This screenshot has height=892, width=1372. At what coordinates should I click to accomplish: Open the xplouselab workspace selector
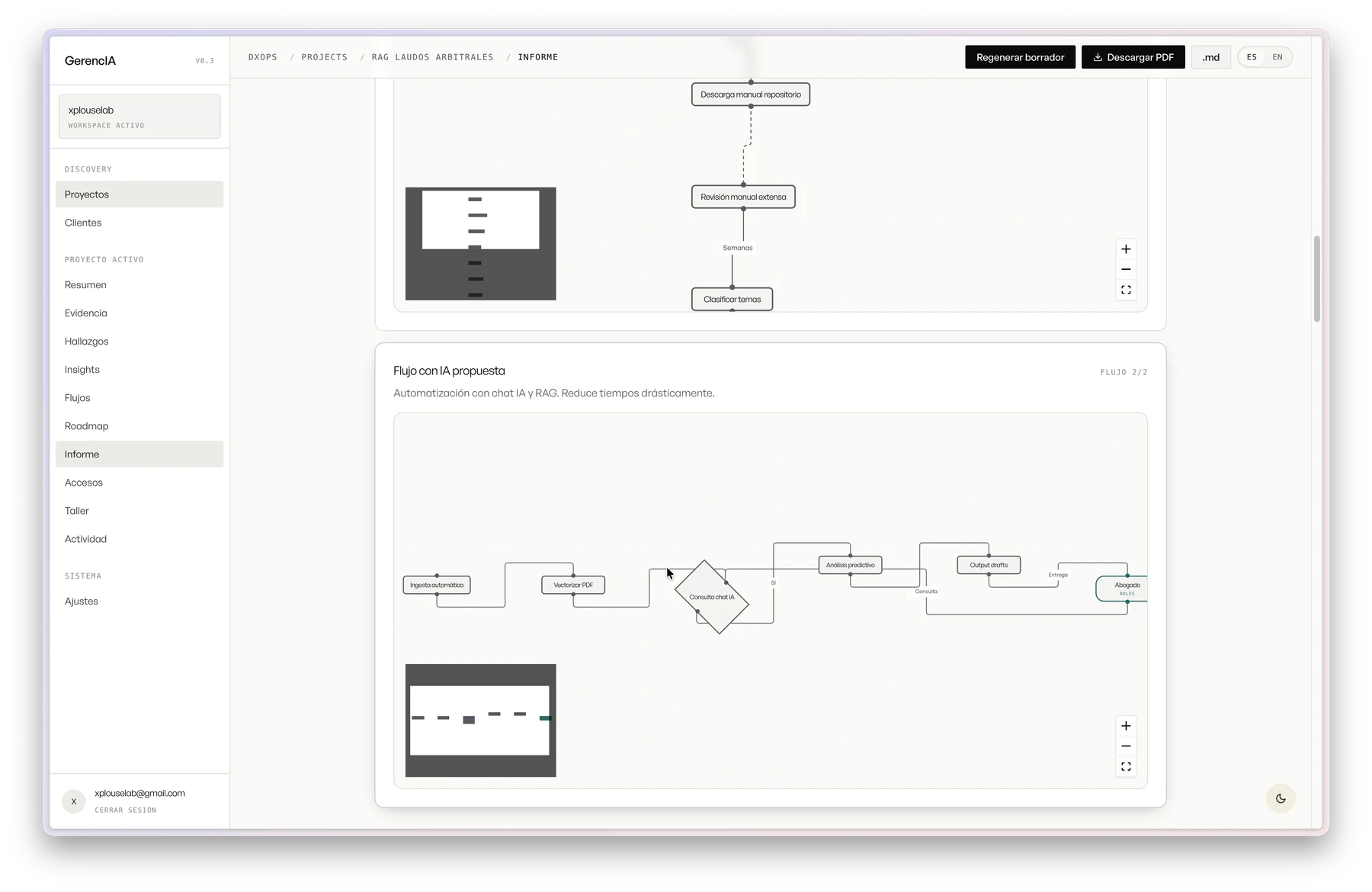point(139,117)
